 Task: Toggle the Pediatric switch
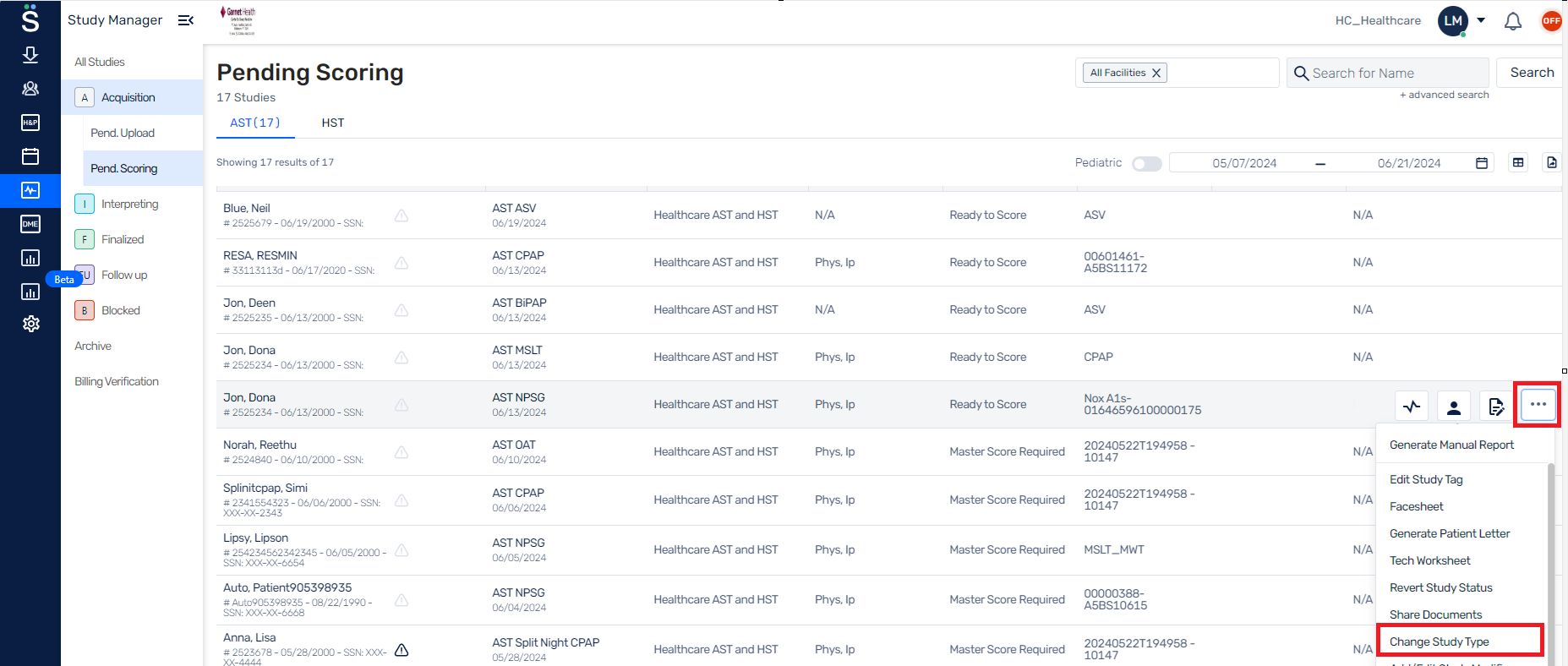tap(1147, 163)
